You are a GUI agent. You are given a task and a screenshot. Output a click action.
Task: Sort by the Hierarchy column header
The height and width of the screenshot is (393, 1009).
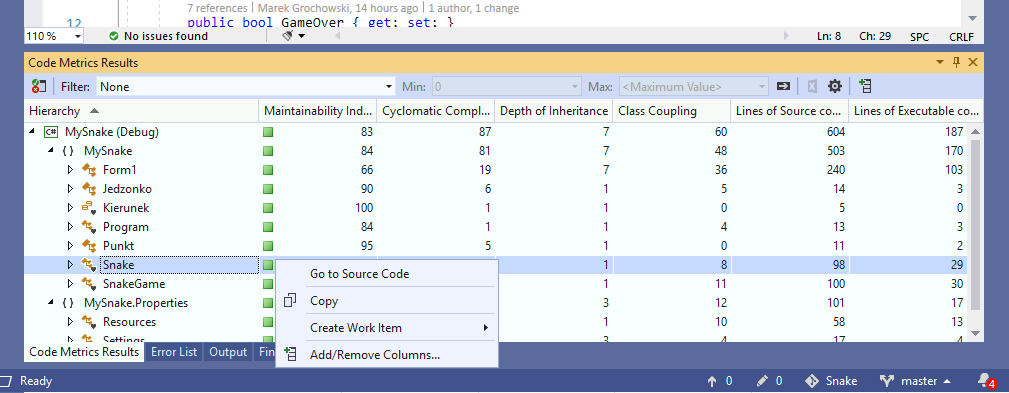(142, 111)
